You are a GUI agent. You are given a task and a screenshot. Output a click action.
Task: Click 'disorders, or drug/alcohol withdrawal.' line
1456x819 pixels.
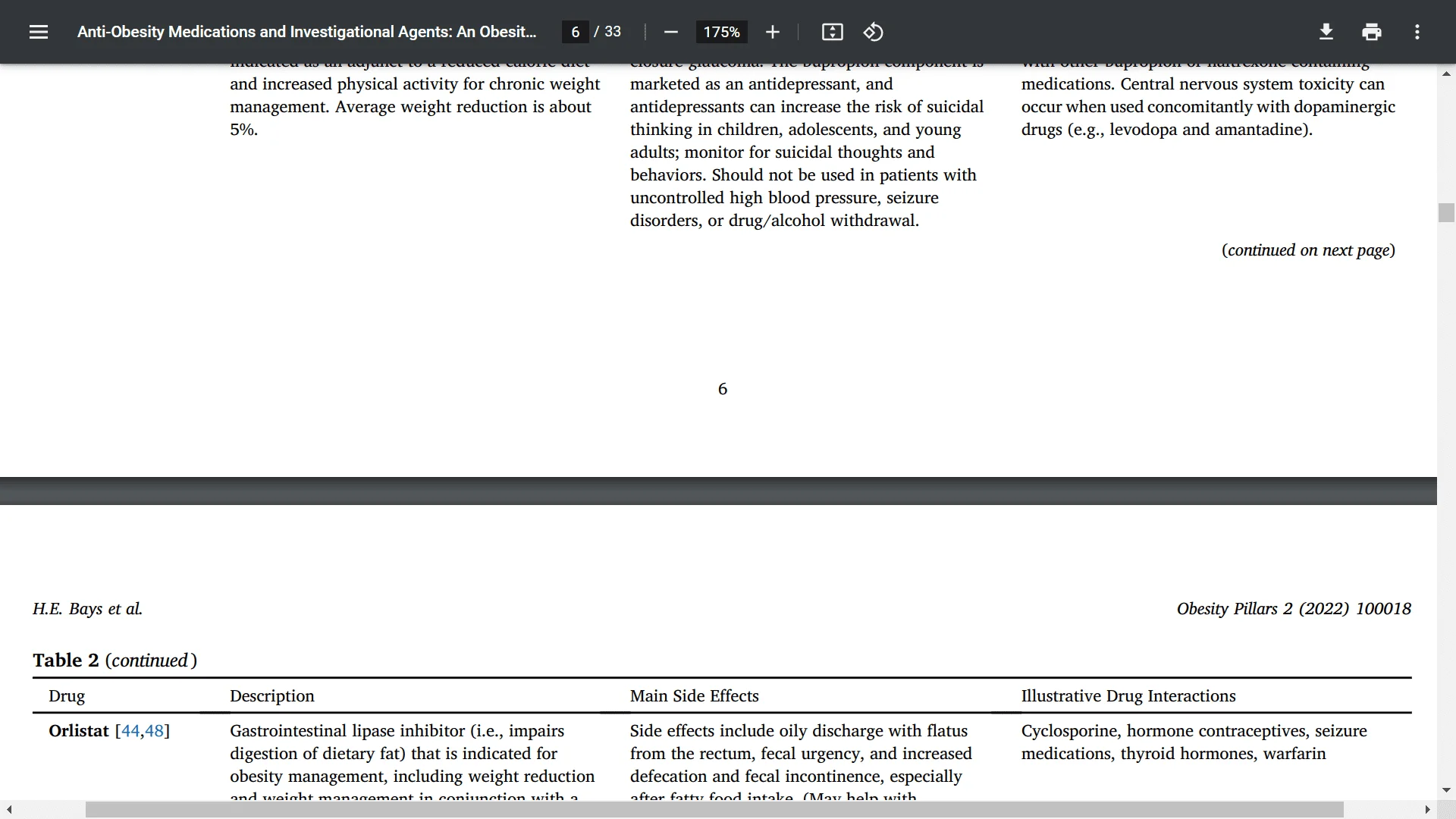(774, 221)
